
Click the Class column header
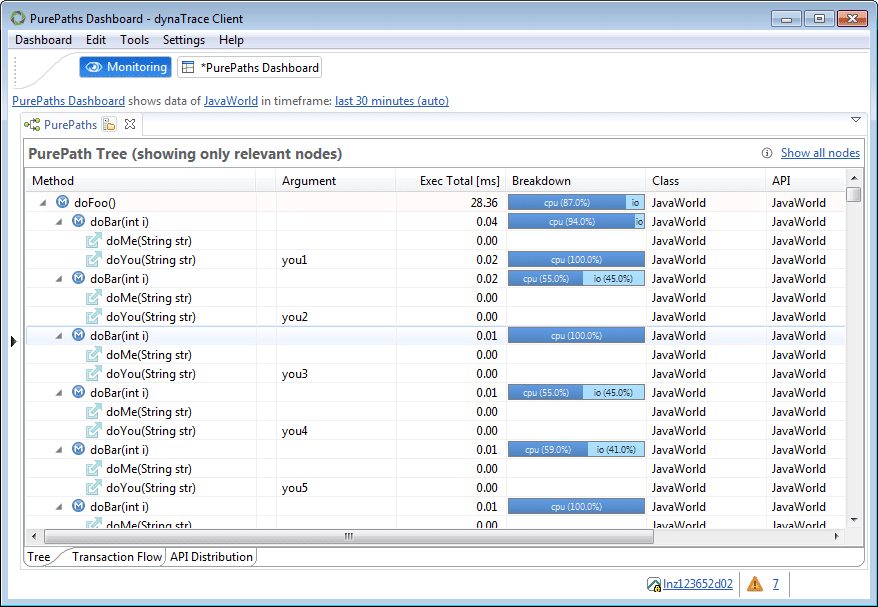coord(704,181)
